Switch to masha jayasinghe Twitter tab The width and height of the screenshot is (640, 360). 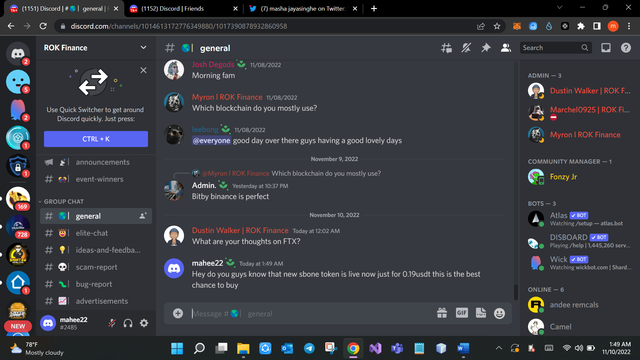click(x=303, y=9)
